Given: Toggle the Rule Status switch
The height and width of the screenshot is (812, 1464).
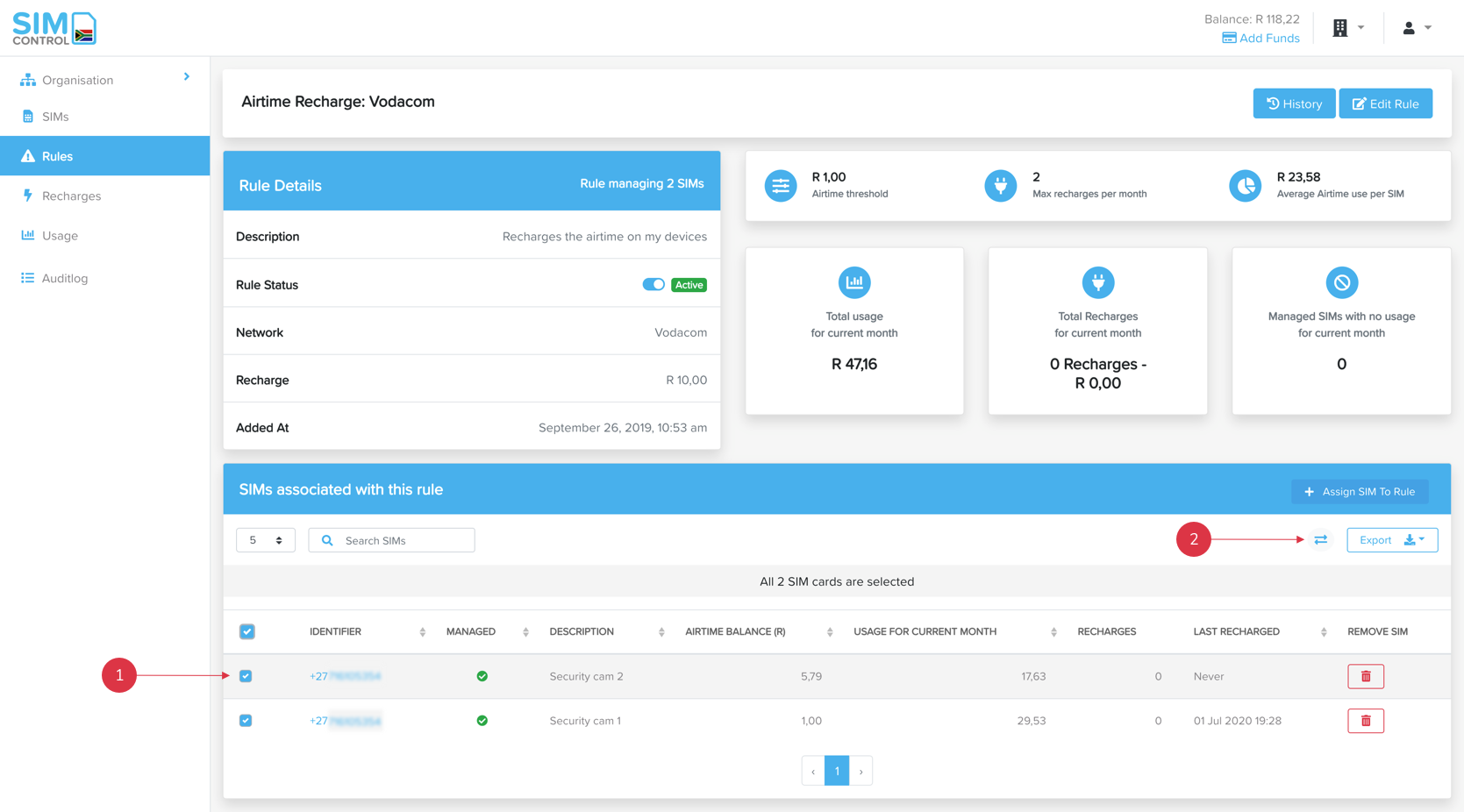Looking at the screenshot, I should click(x=653, y=284).
